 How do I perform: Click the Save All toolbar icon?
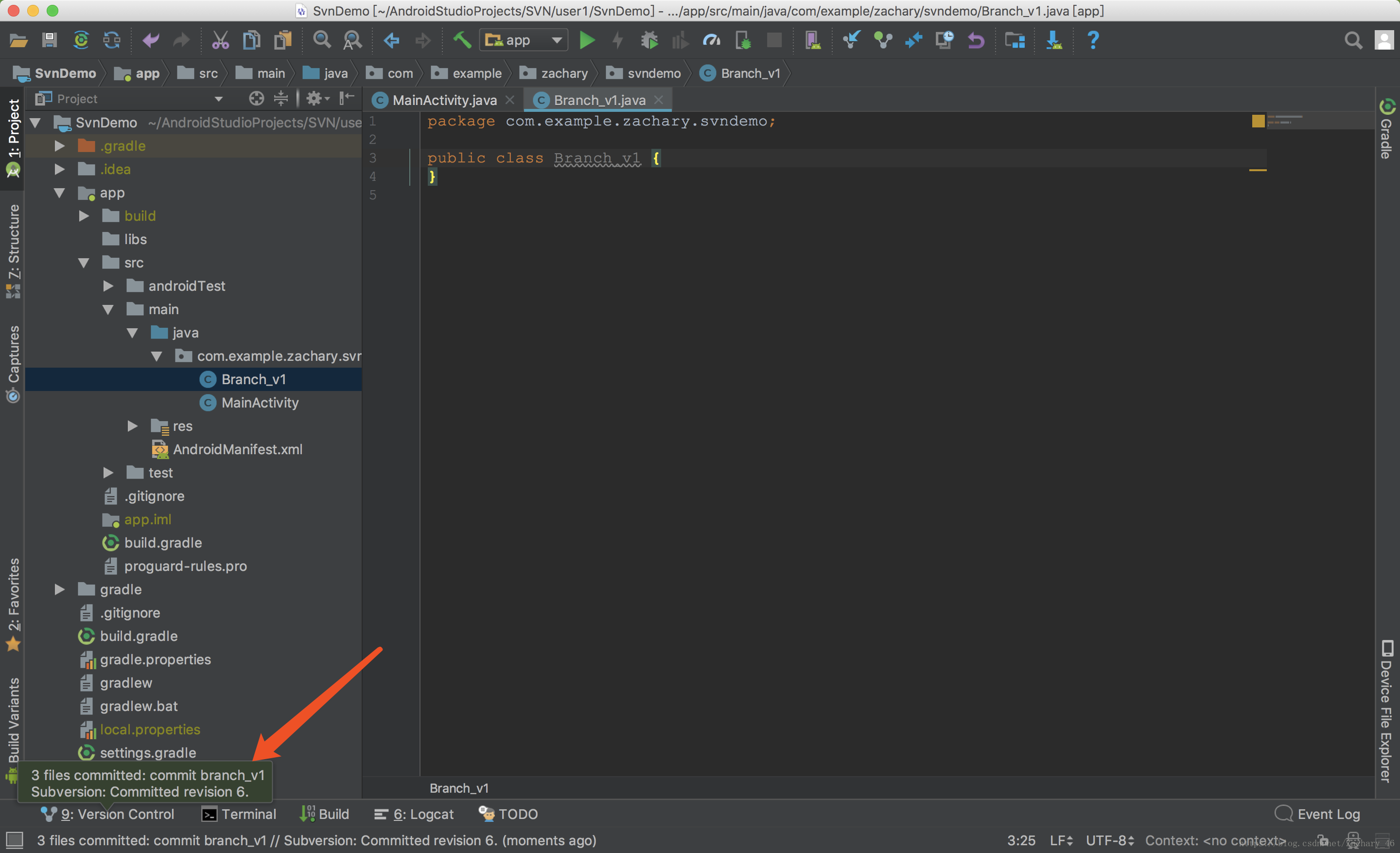pos(50,40)
